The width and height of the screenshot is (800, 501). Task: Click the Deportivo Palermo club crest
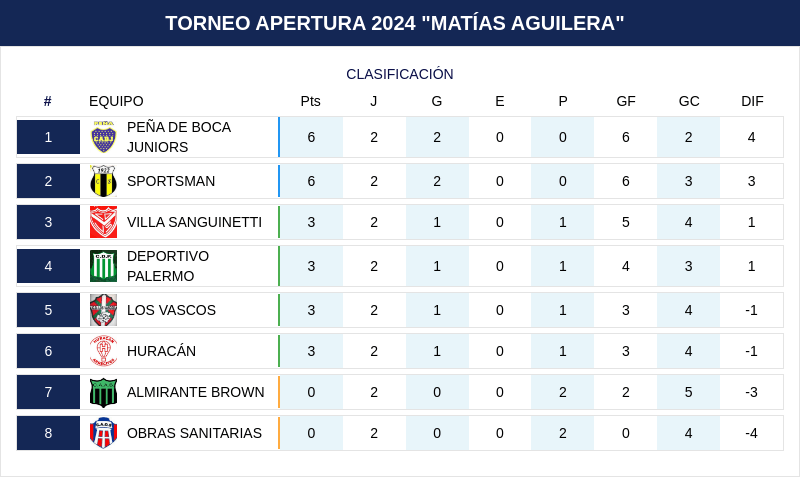(x=104, y=266)
